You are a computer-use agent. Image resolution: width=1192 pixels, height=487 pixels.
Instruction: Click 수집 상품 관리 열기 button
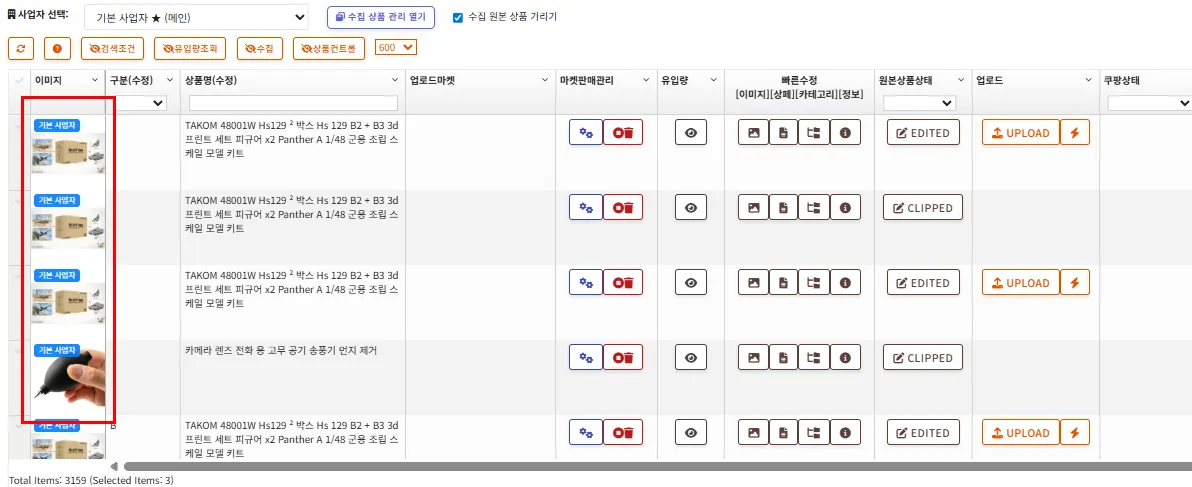point(381,17)
